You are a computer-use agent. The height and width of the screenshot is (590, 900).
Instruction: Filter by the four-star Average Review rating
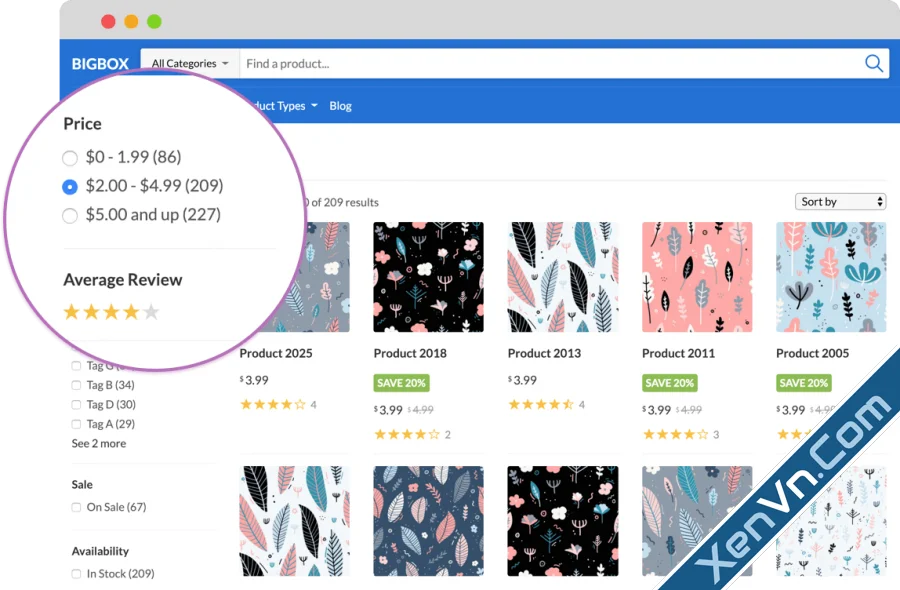111,312
